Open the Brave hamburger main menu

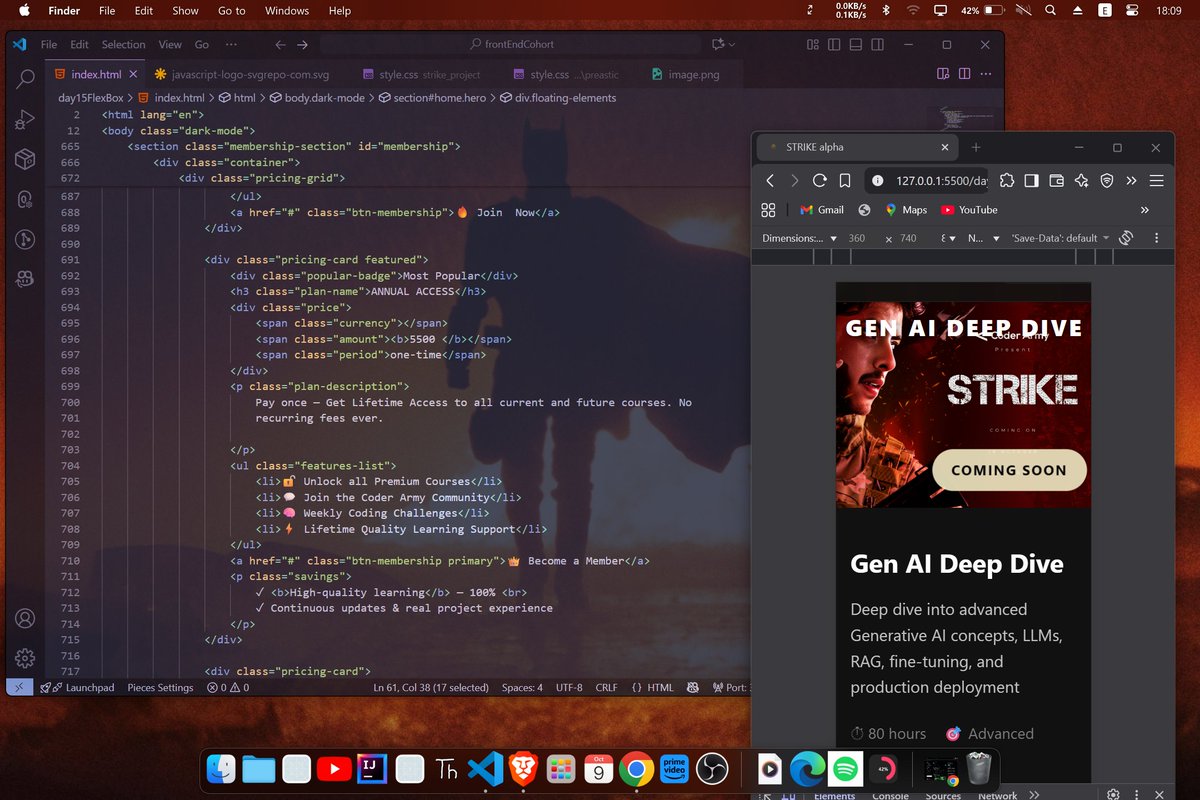(1157, 181)
